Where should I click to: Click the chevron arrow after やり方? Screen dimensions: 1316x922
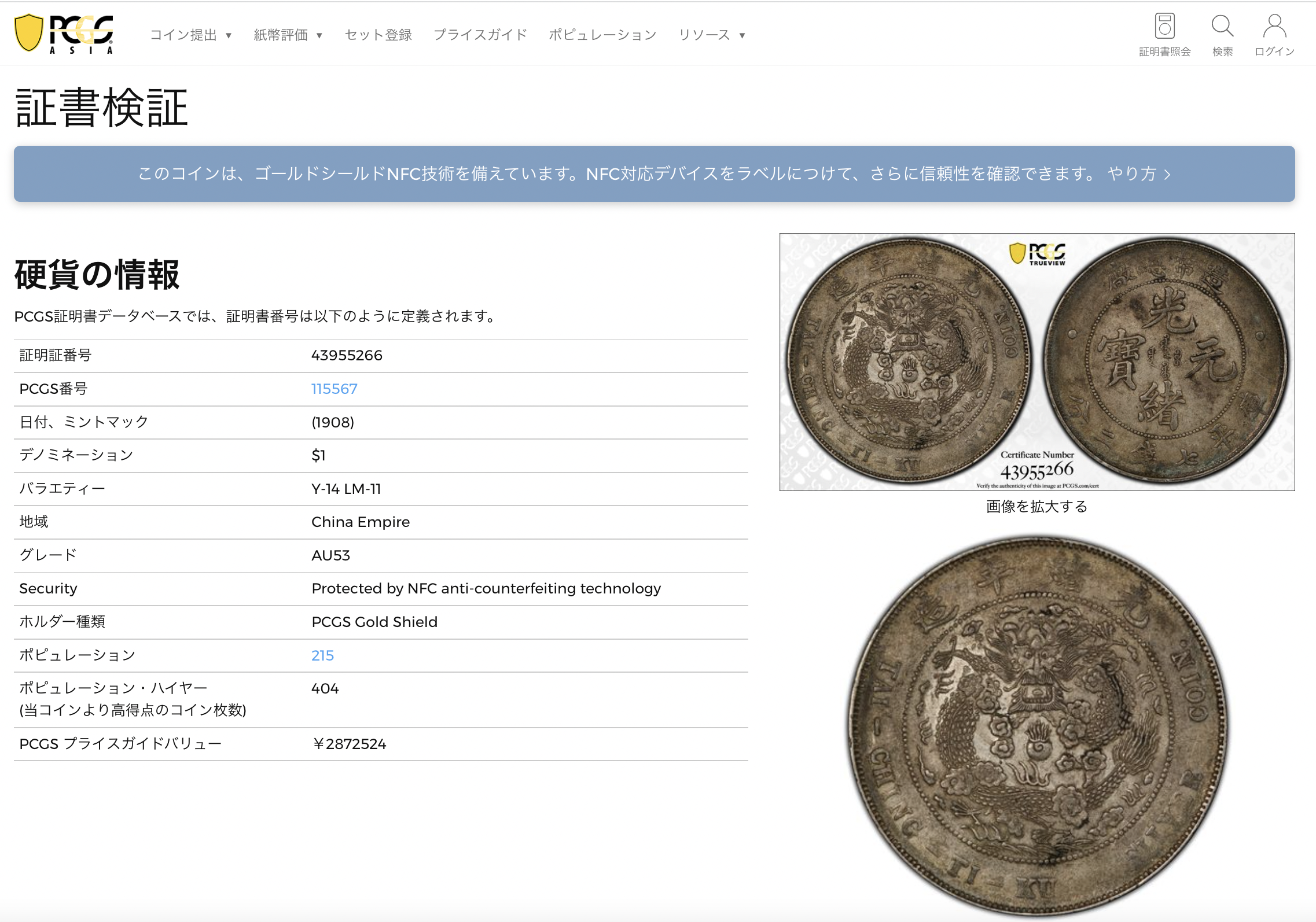tap(1167, 174)
